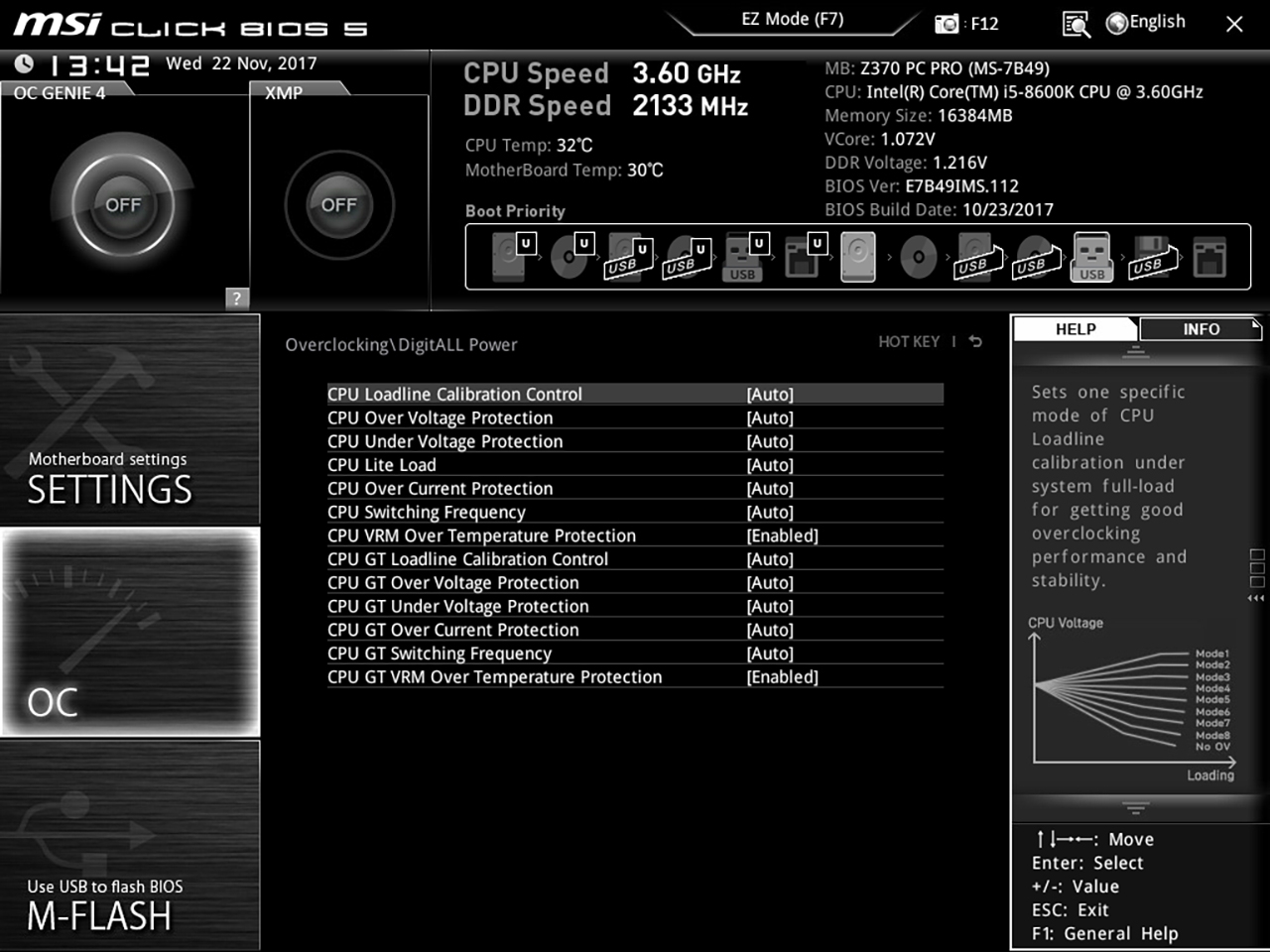
Task: Open the BIOS search magnifier icon
Action: tap(1076, 23)
